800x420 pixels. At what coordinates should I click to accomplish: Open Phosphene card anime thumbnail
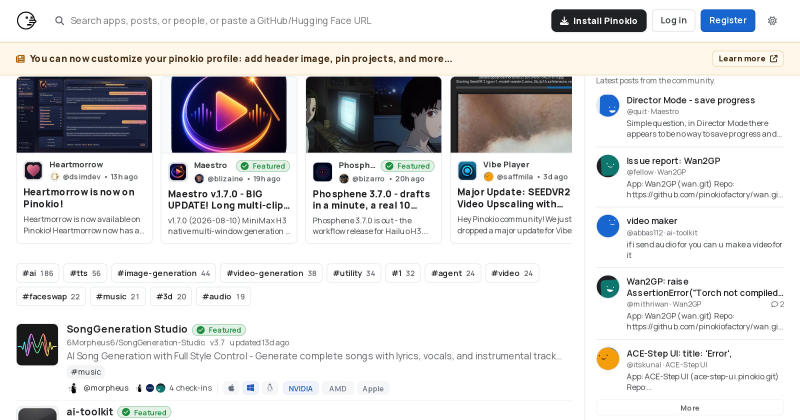tap(373, 115)
